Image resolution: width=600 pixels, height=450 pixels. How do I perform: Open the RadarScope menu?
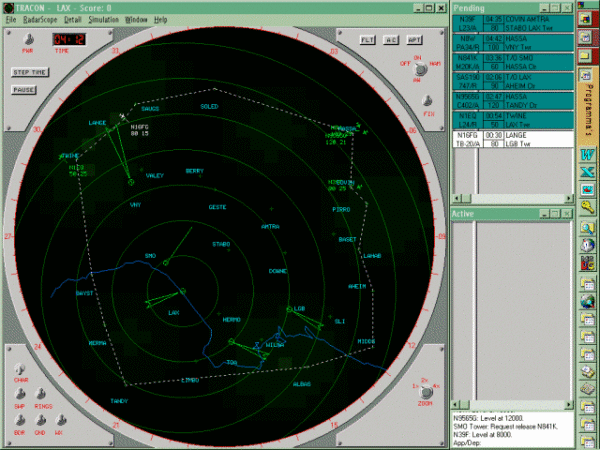40,20
